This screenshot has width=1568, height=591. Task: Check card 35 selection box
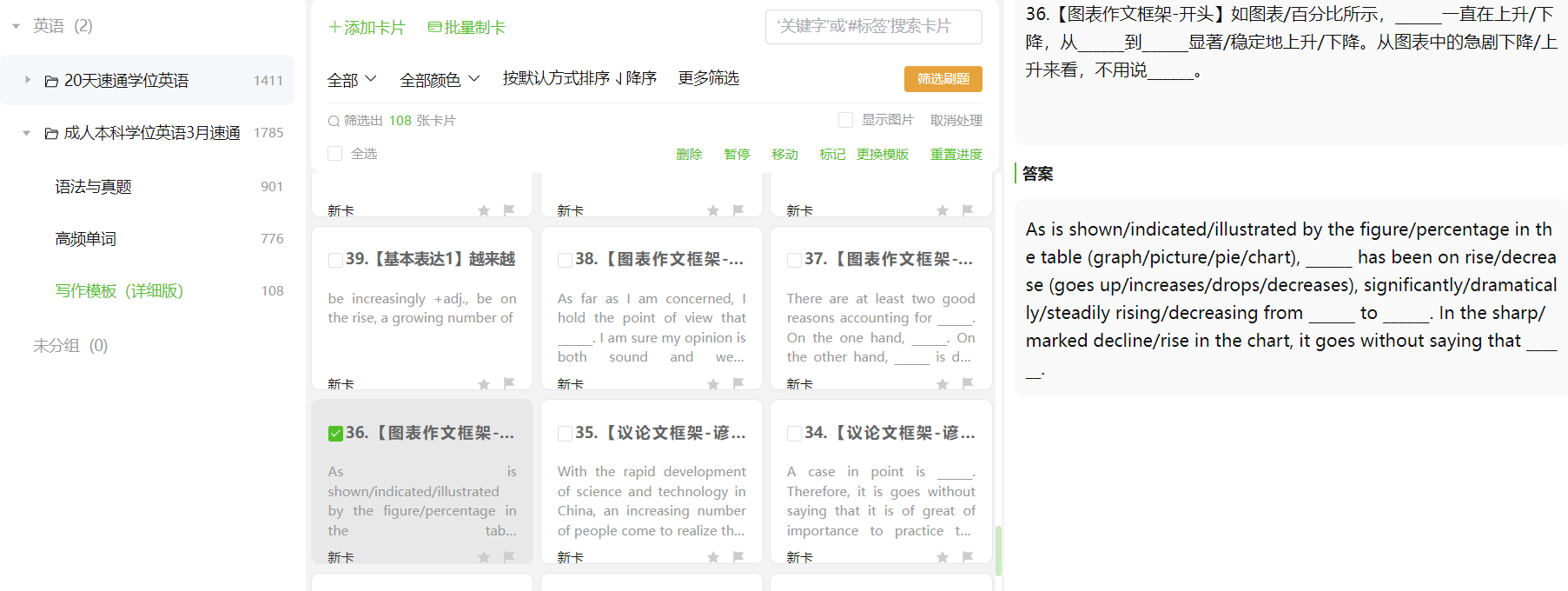pos(565,433)
